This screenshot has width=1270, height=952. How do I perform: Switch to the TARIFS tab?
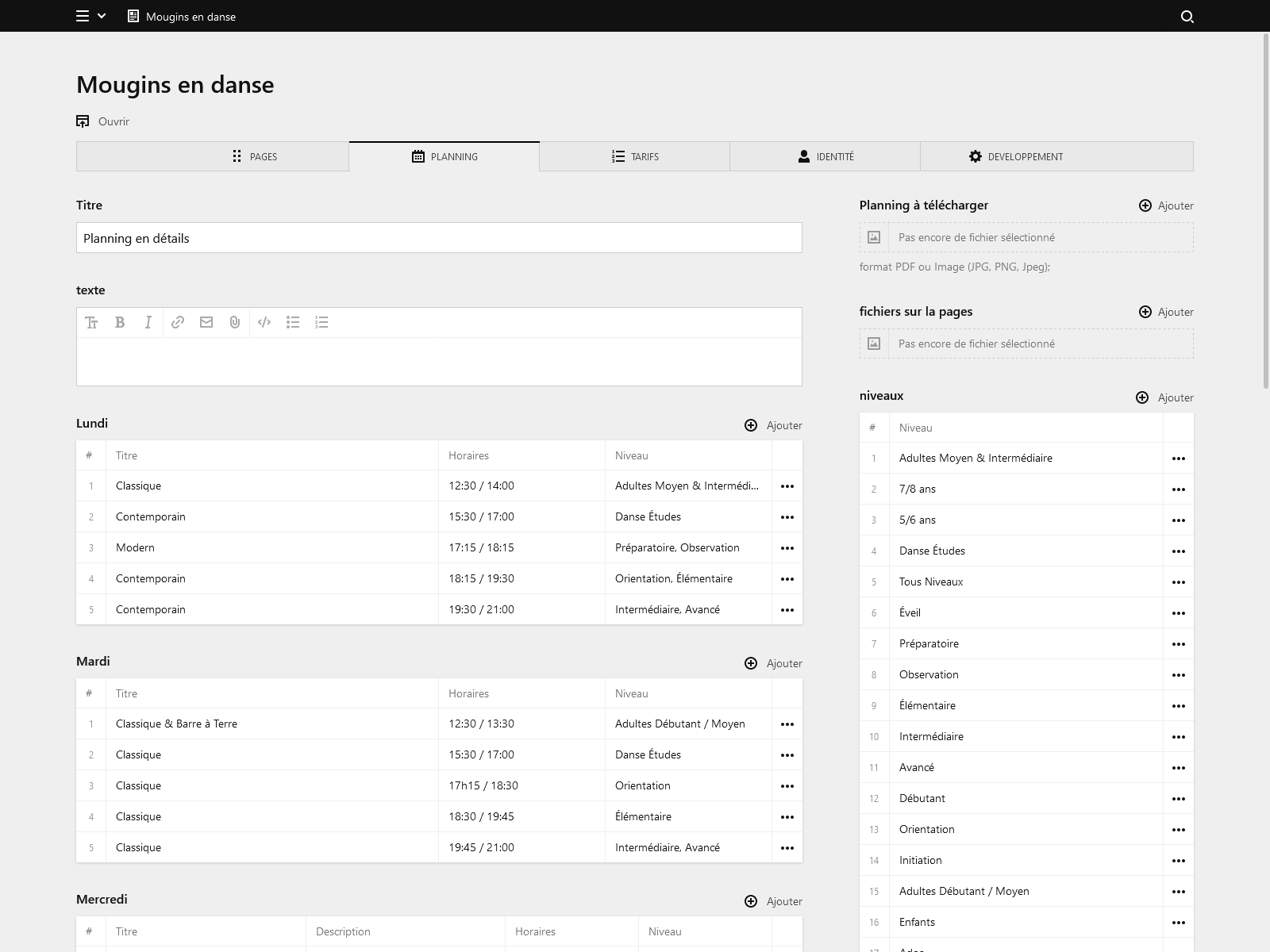(635, 156)
